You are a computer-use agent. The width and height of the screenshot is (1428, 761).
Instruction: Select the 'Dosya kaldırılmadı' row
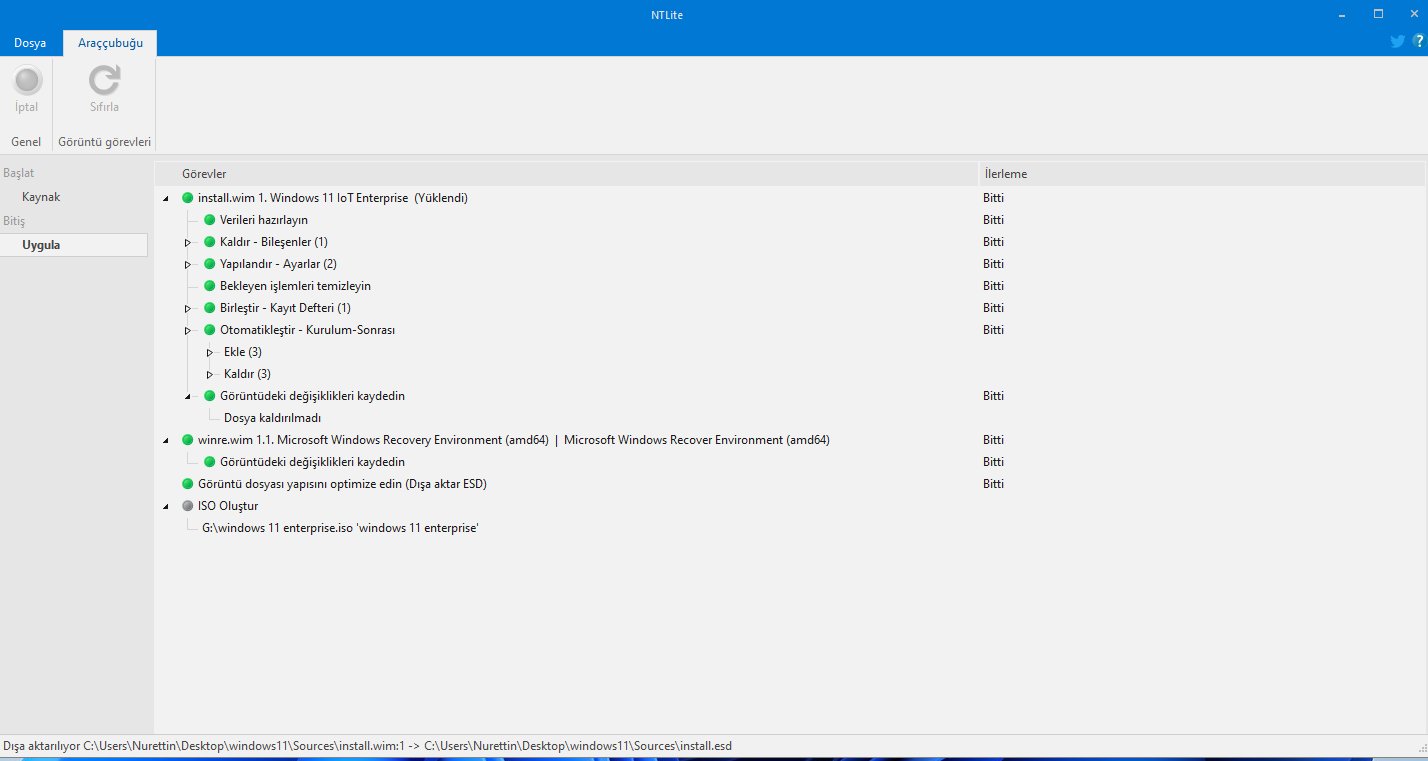(x=272, y=418)
